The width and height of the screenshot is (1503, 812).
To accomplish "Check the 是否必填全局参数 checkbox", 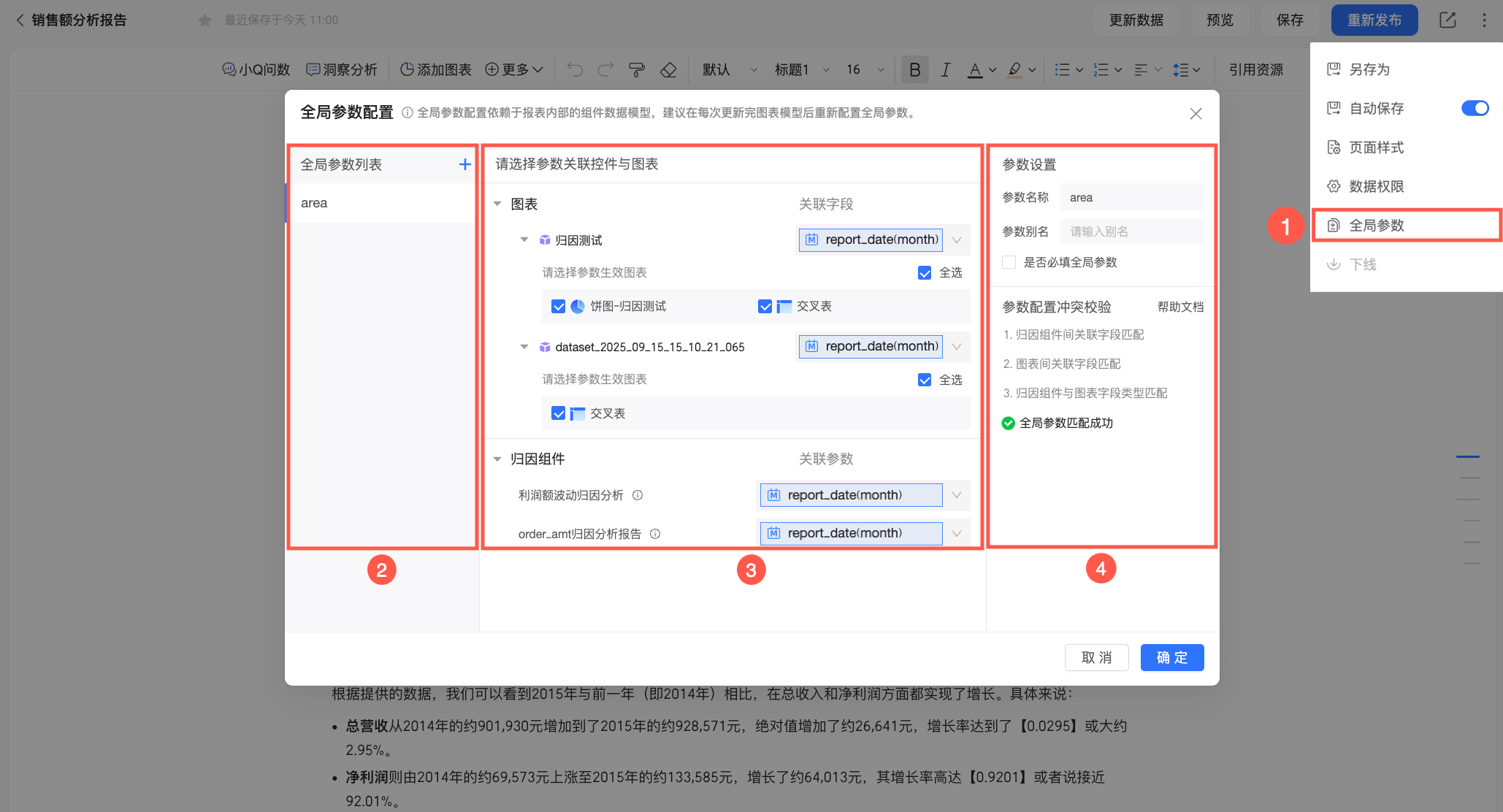I will [x=1009, y=262].
